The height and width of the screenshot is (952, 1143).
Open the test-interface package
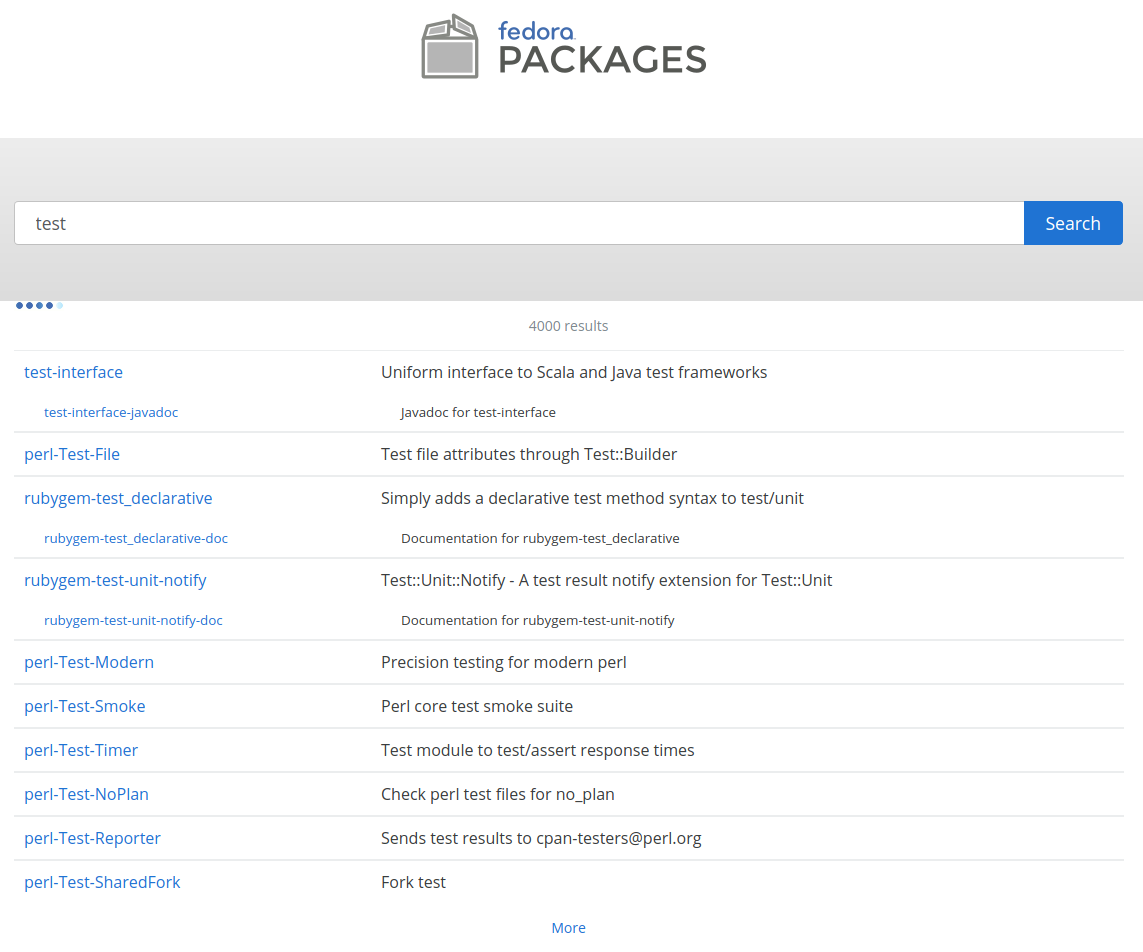pos(74,372)
